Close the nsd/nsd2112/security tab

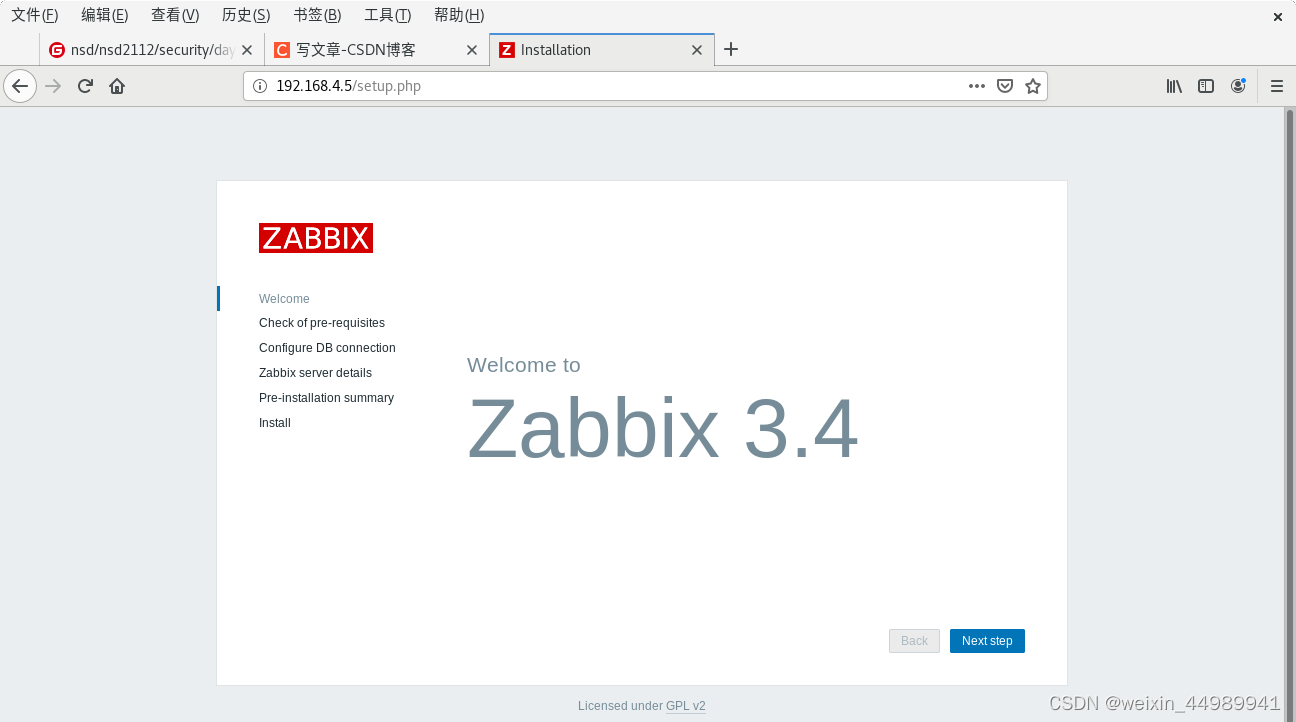pos(247,50)
